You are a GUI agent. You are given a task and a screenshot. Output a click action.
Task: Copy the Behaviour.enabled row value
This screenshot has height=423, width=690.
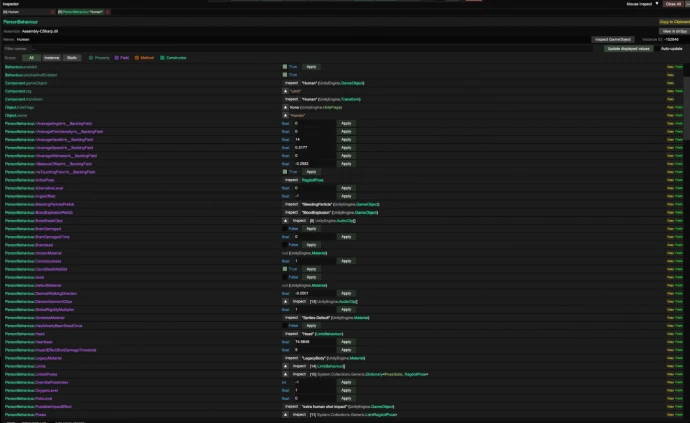click(670, 67)
